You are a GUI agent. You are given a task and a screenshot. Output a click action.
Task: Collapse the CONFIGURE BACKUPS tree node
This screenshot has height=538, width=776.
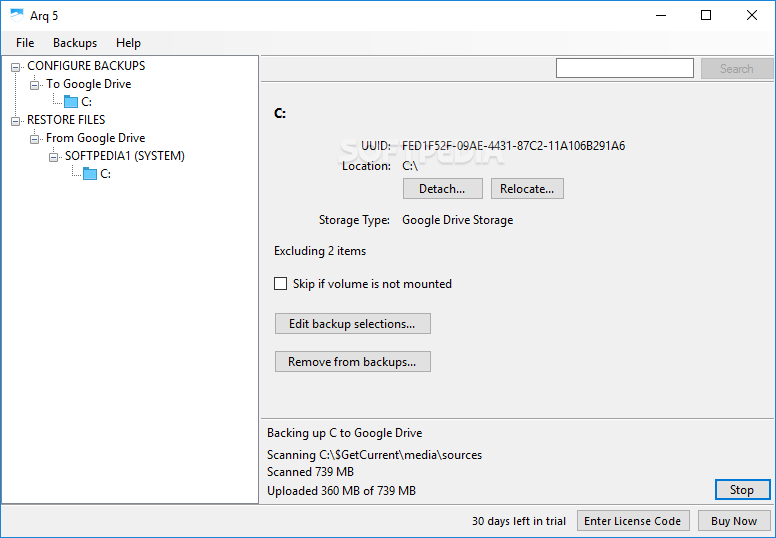[16, 67]
